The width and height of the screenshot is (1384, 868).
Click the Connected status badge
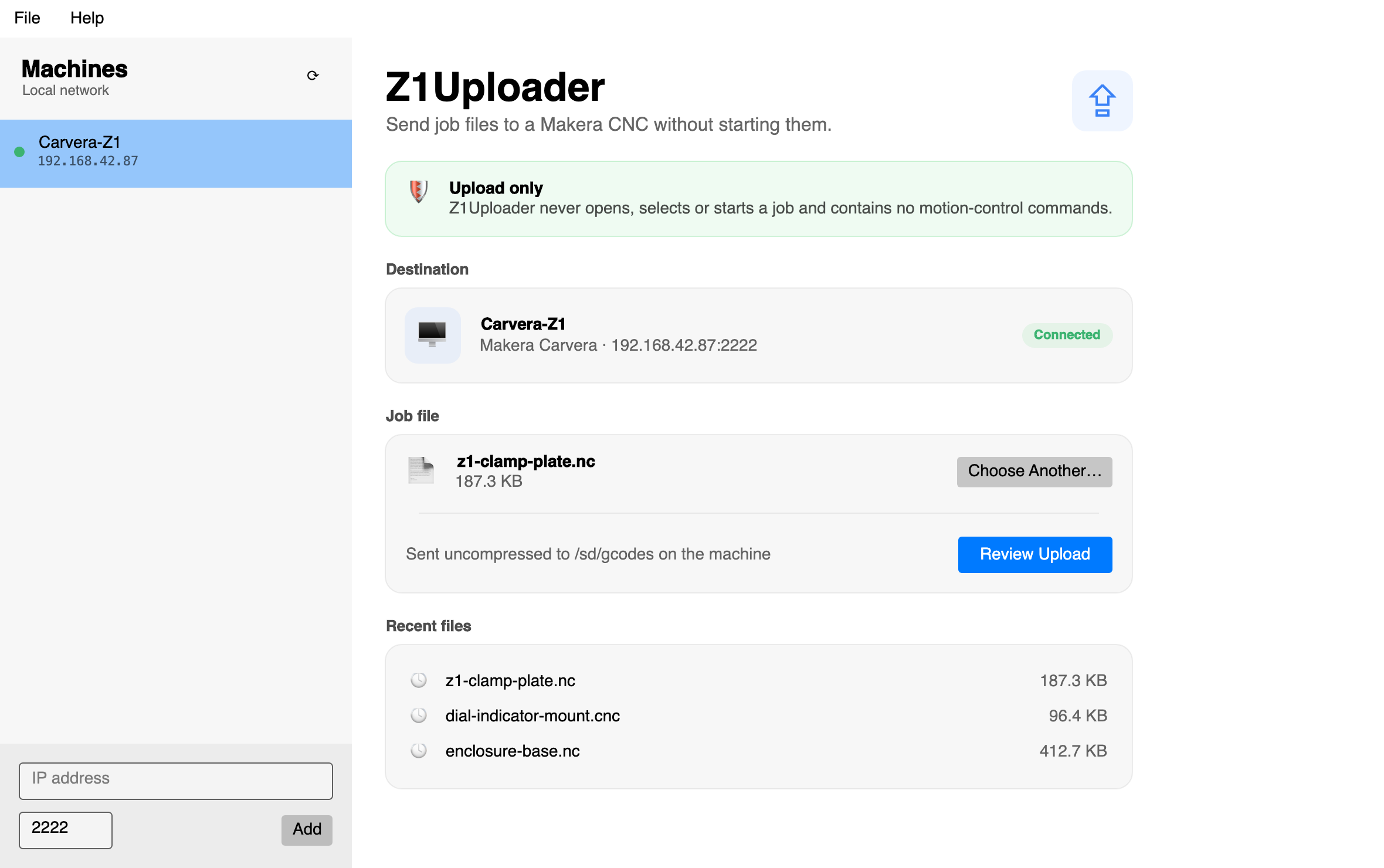1066,335
